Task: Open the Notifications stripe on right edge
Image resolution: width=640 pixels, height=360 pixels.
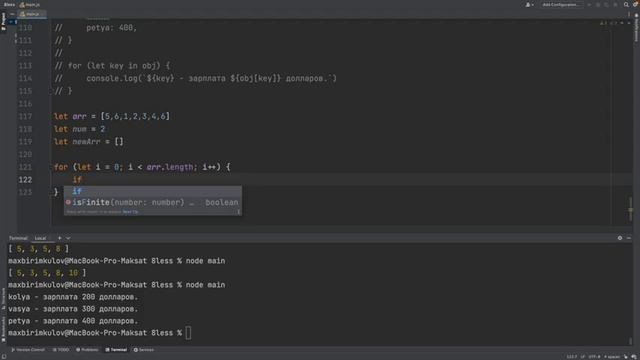Action: [x=636, y=28]
